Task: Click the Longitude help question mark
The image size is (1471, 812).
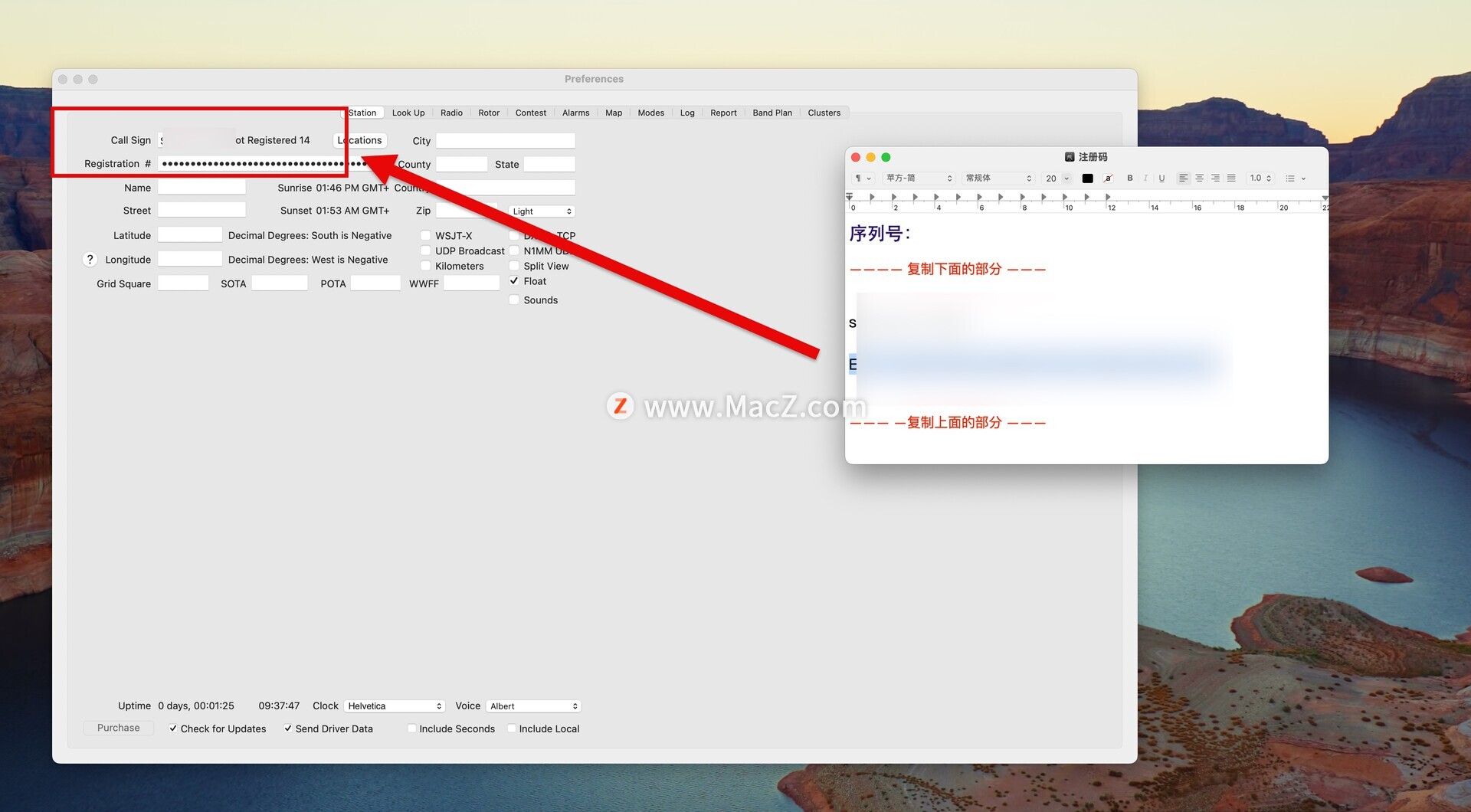Action: tap(90, 260)
